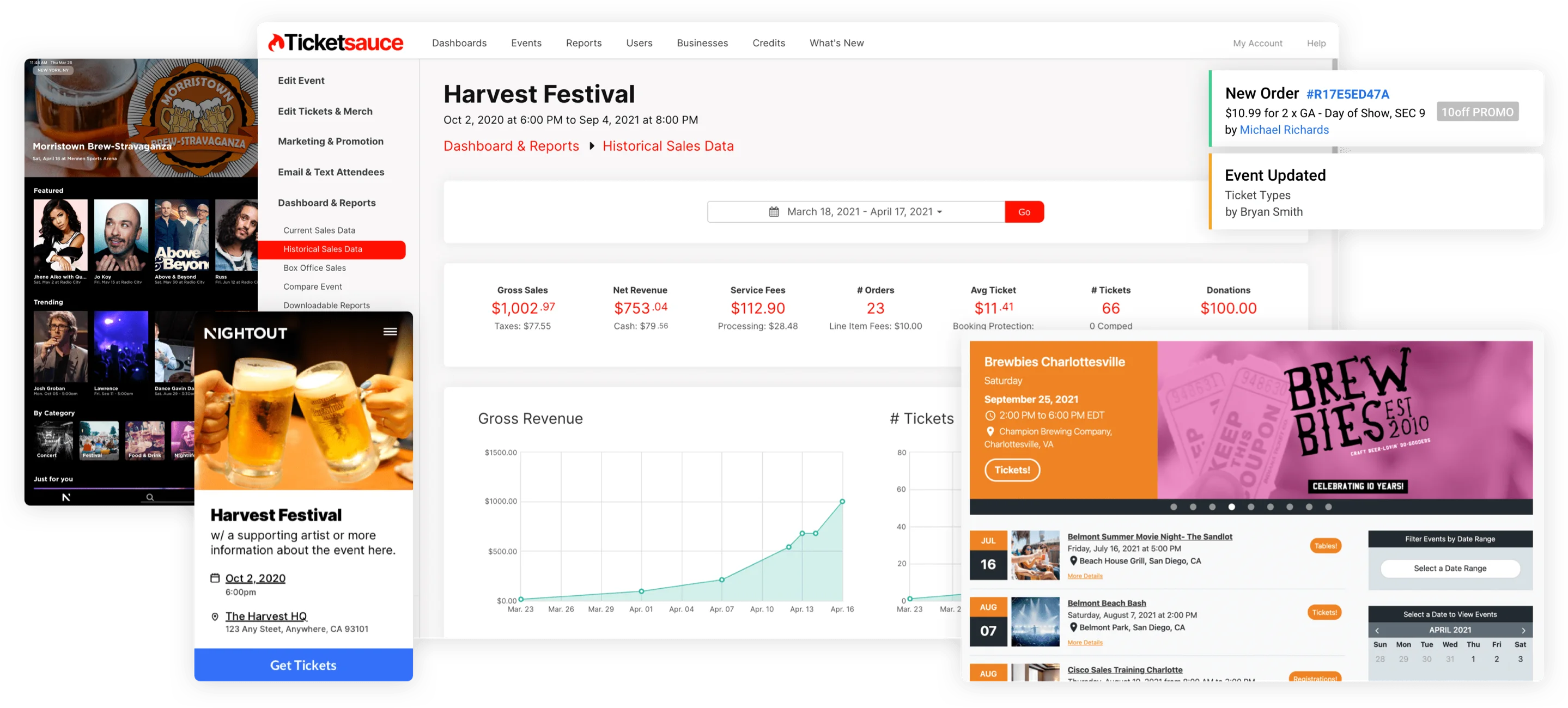Select Box Office Sales in sidebar
Image resolution: width=1568 pixels, height=708 pixels.
314,267
